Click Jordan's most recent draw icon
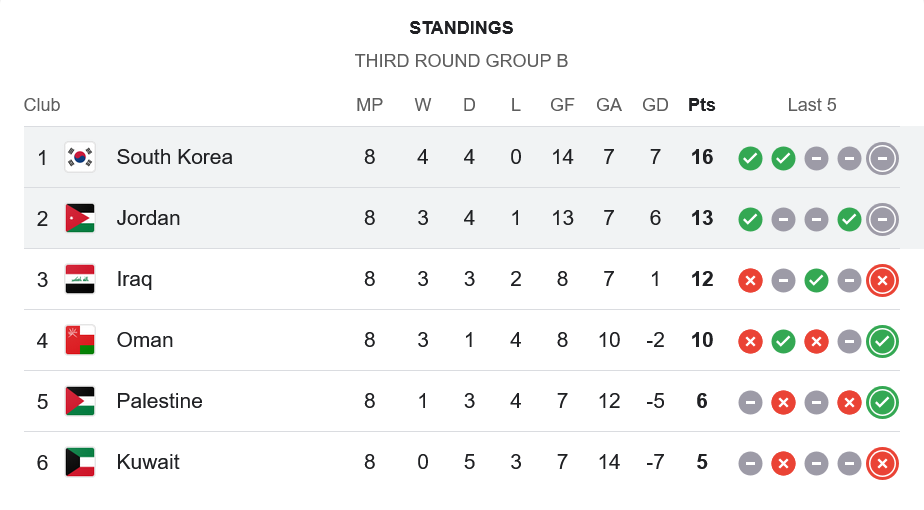 point(882,219)
